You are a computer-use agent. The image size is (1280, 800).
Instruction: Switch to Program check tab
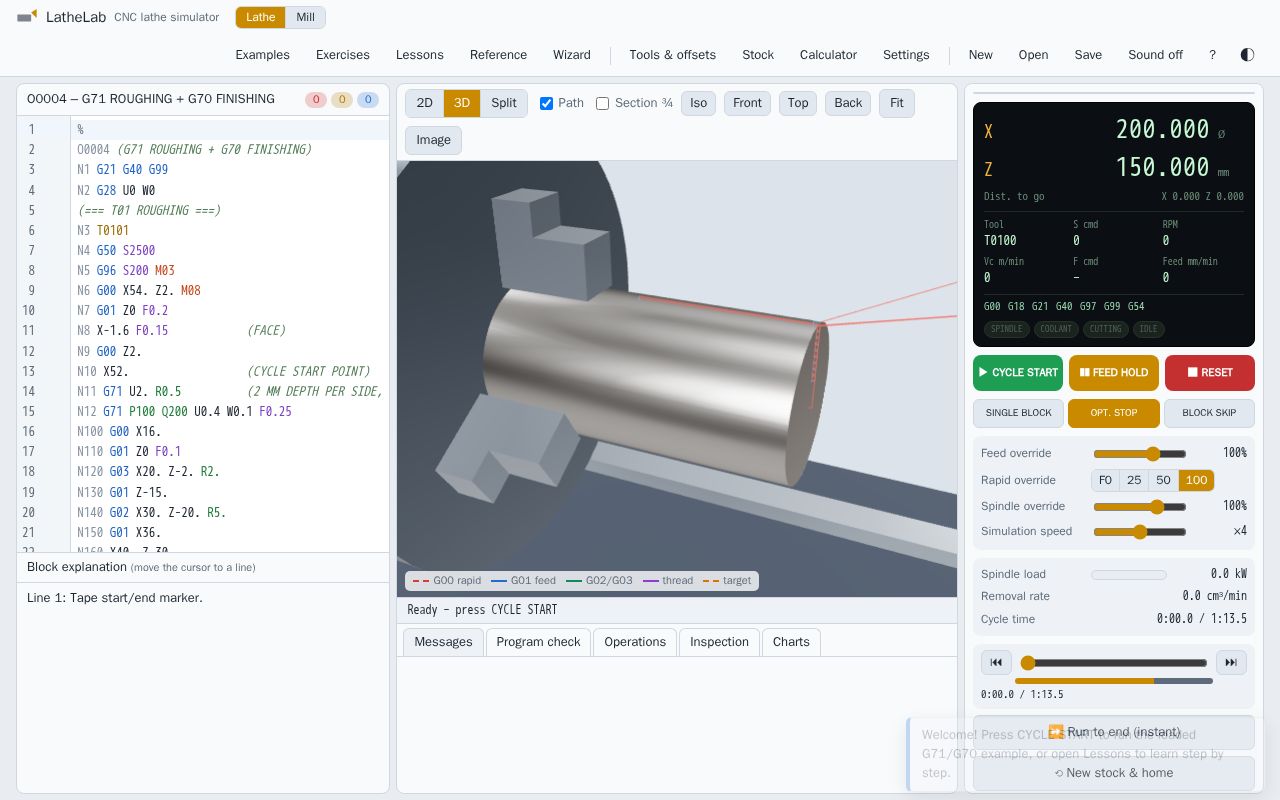pyautogui.click(x=538, y=642)
